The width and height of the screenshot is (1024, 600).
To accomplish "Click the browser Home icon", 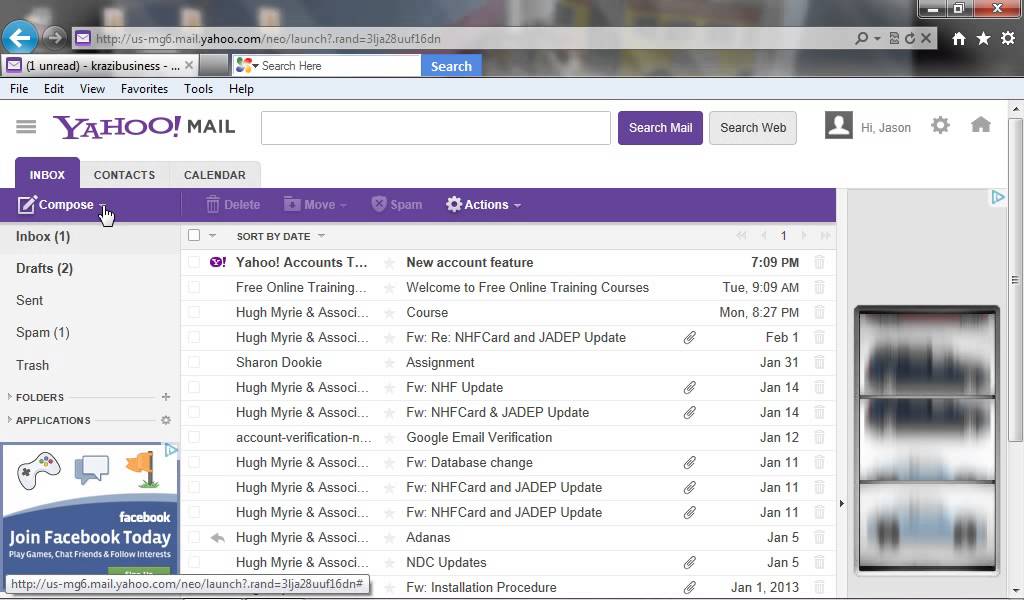I will [958, 39].
